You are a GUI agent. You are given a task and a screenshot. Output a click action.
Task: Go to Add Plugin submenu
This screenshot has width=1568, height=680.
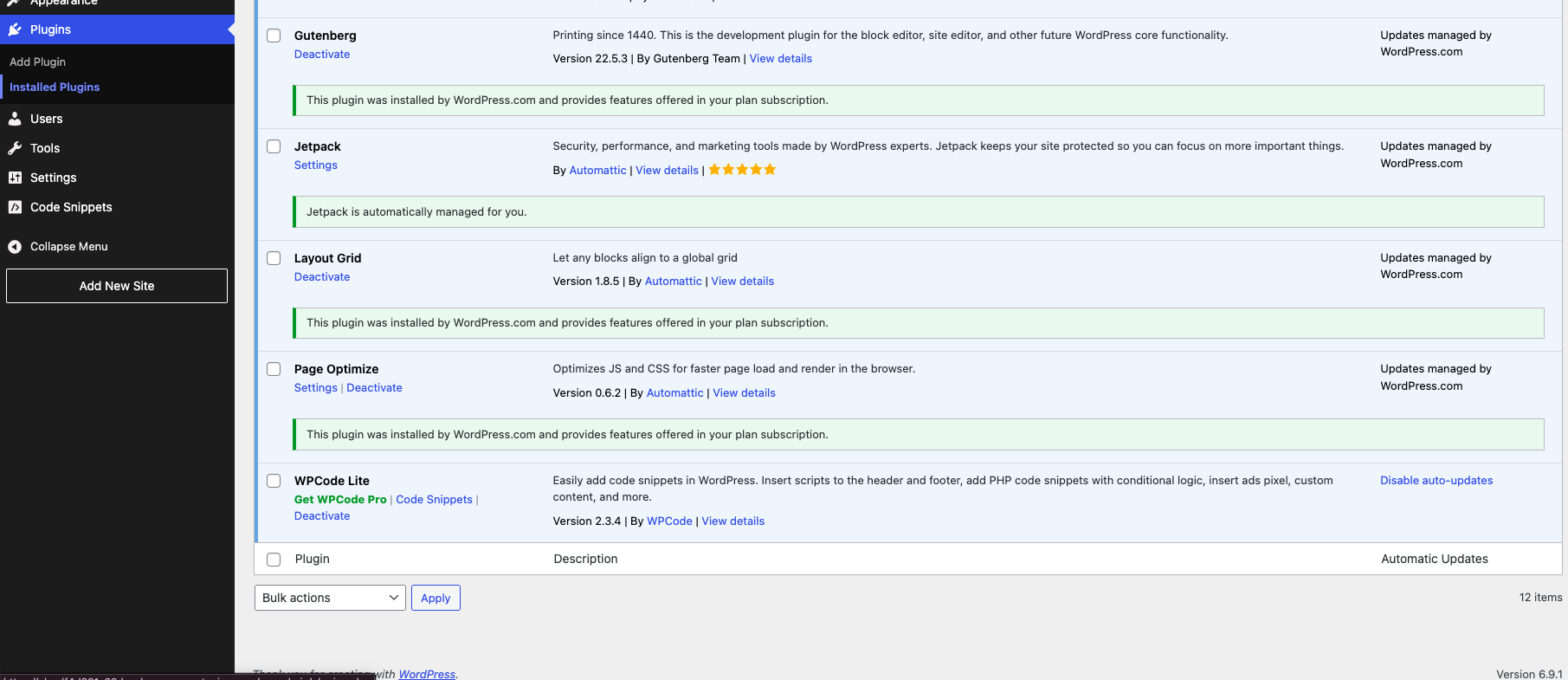(x=37, y=62)
